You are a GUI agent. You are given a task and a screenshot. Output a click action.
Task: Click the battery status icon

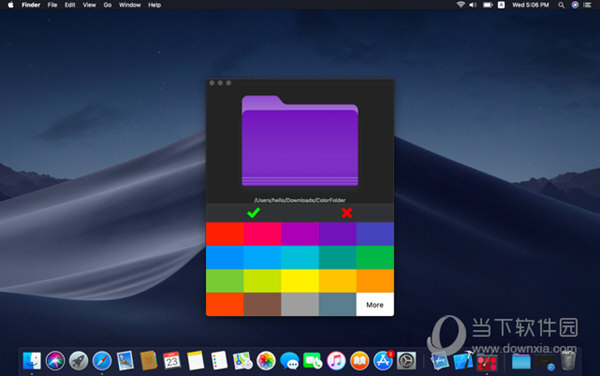488,5
